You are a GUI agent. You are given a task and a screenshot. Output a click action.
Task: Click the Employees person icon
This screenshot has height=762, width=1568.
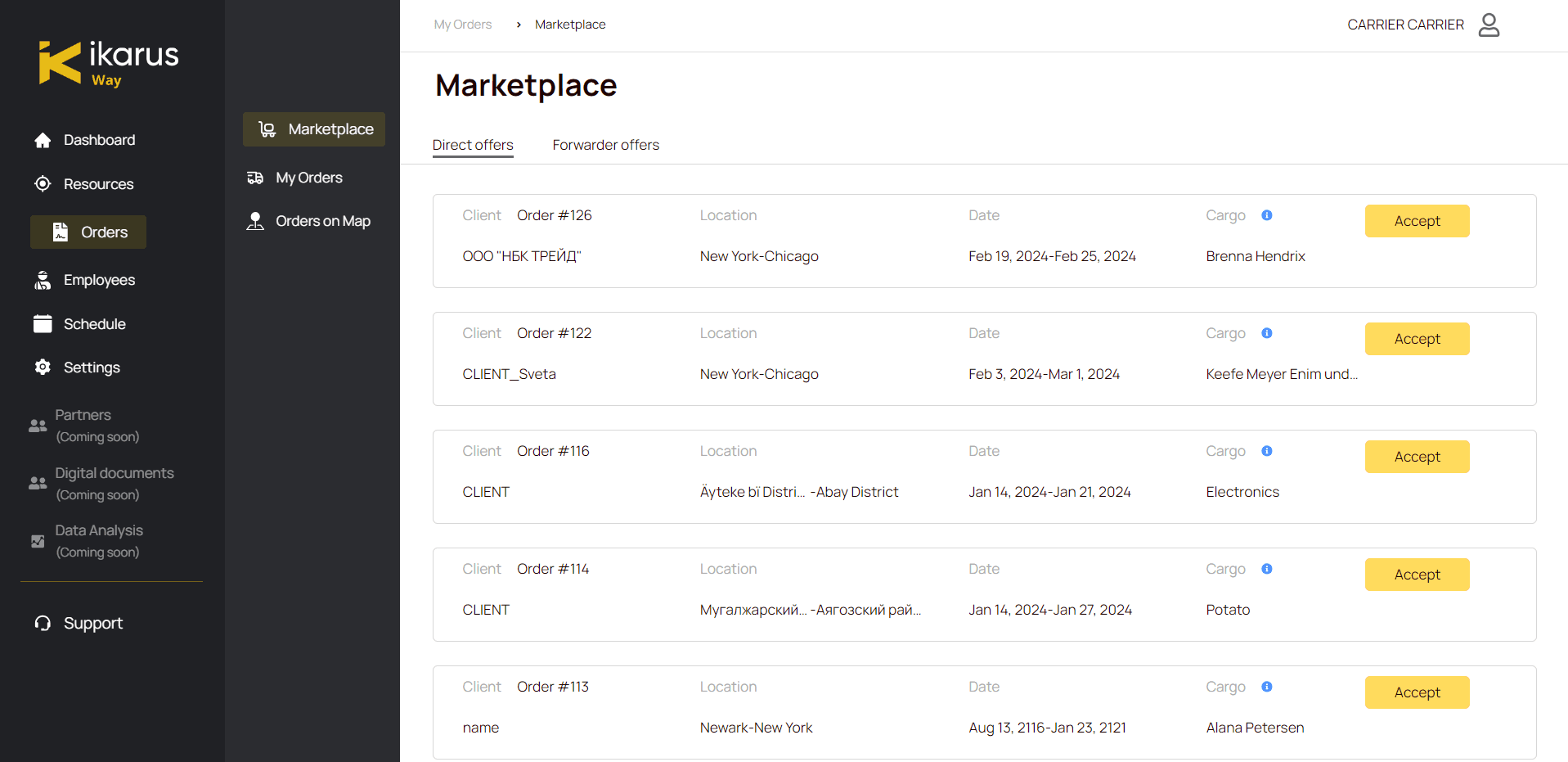[43, 280]
